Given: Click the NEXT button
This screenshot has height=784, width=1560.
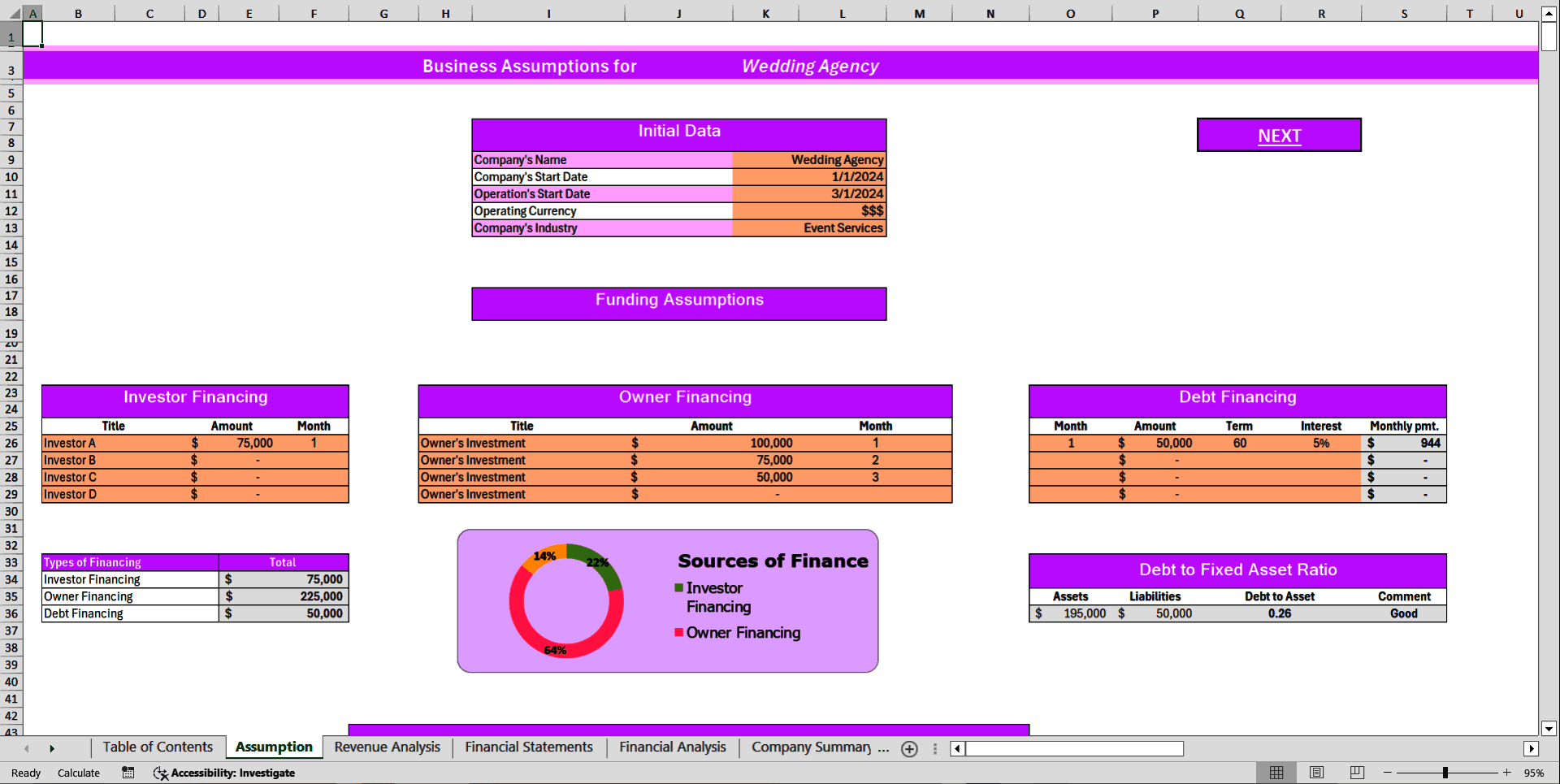Looking at the screenshot, I should coord(1278,135).
